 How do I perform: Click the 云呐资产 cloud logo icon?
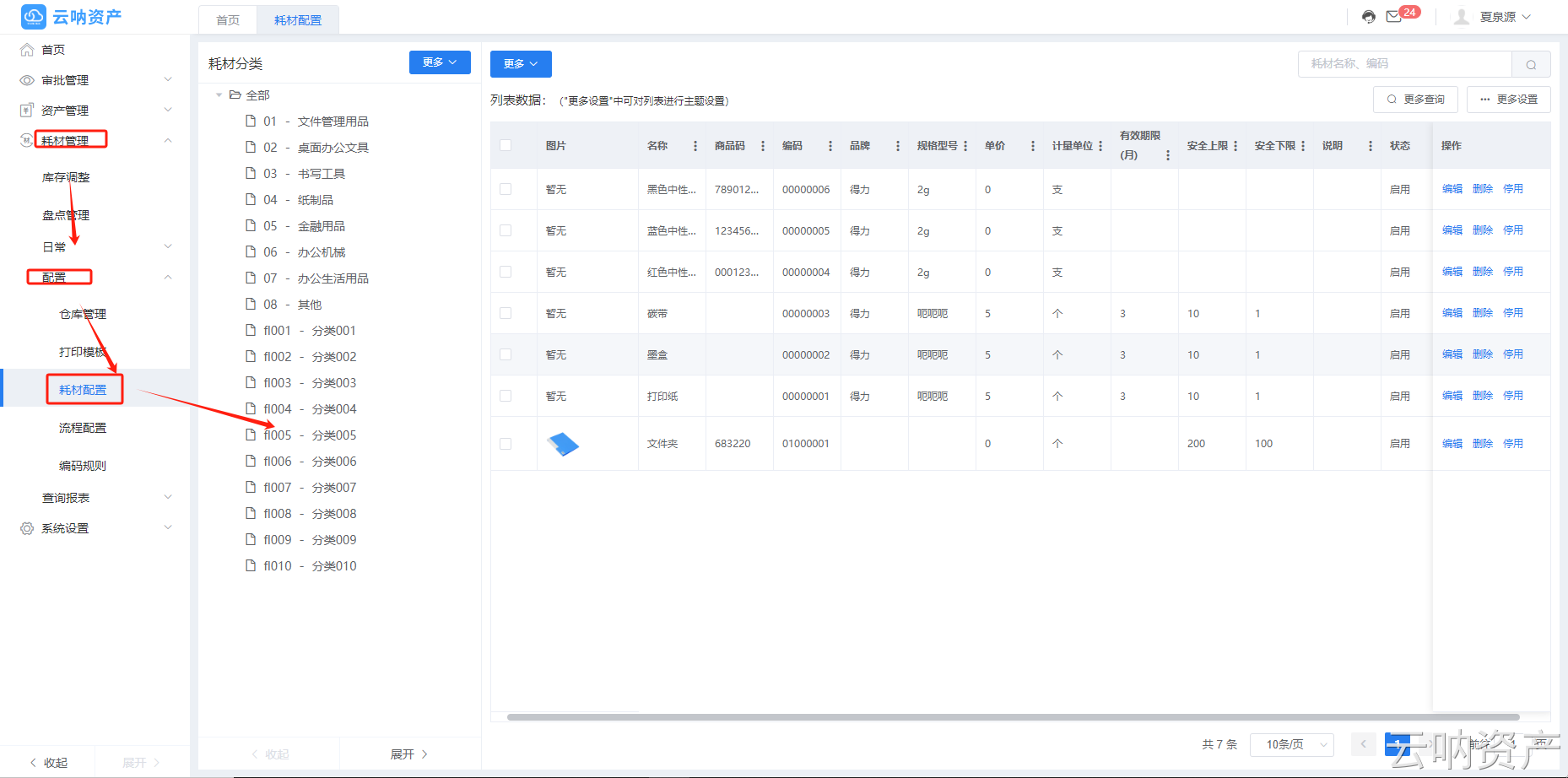(x=34, y=16)
